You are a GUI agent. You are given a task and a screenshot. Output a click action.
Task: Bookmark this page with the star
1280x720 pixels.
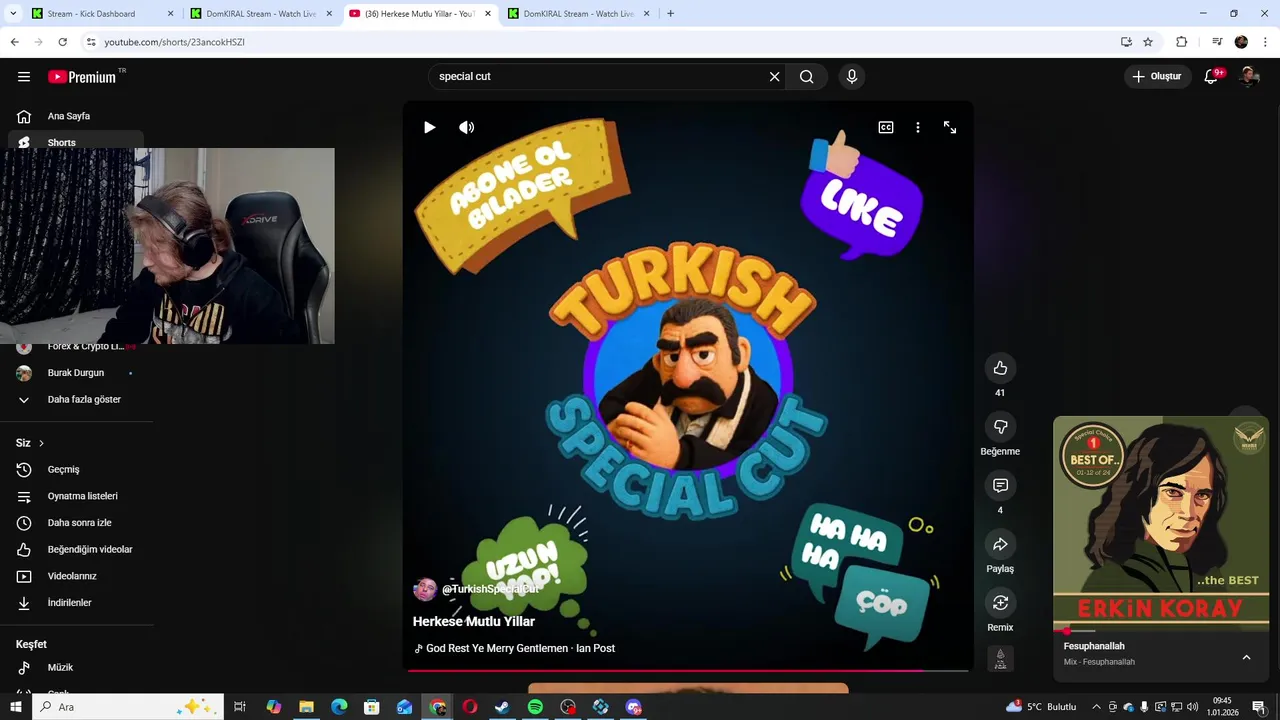tap(1148, 42)
